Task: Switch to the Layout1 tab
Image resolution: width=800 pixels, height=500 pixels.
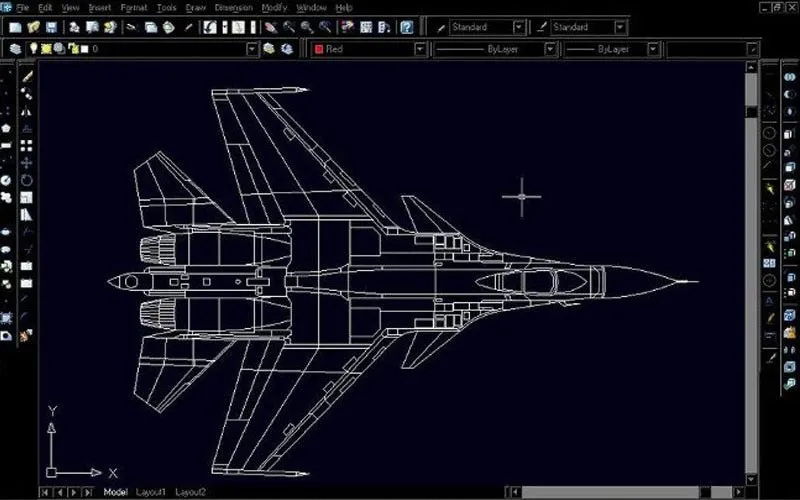Action: [x=150, y=492]
